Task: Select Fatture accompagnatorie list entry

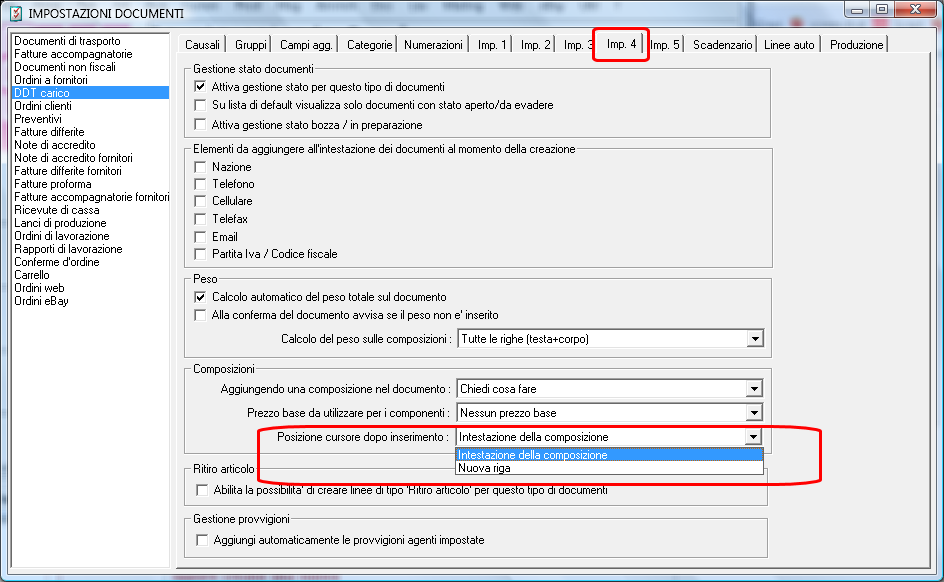Action: [90, 54]
